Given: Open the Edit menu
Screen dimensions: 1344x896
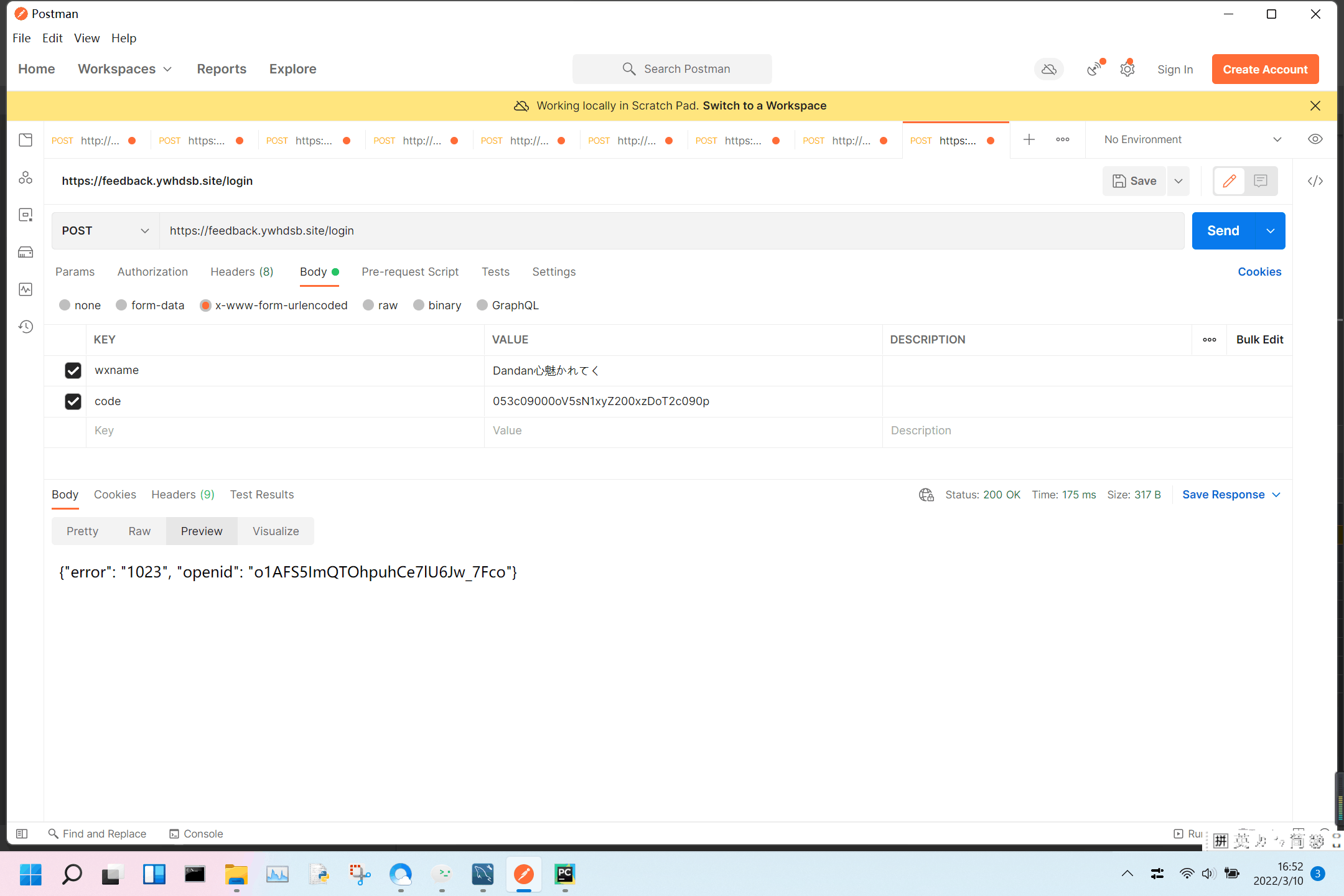Looking at the screenshot, I should coord(52,38).
